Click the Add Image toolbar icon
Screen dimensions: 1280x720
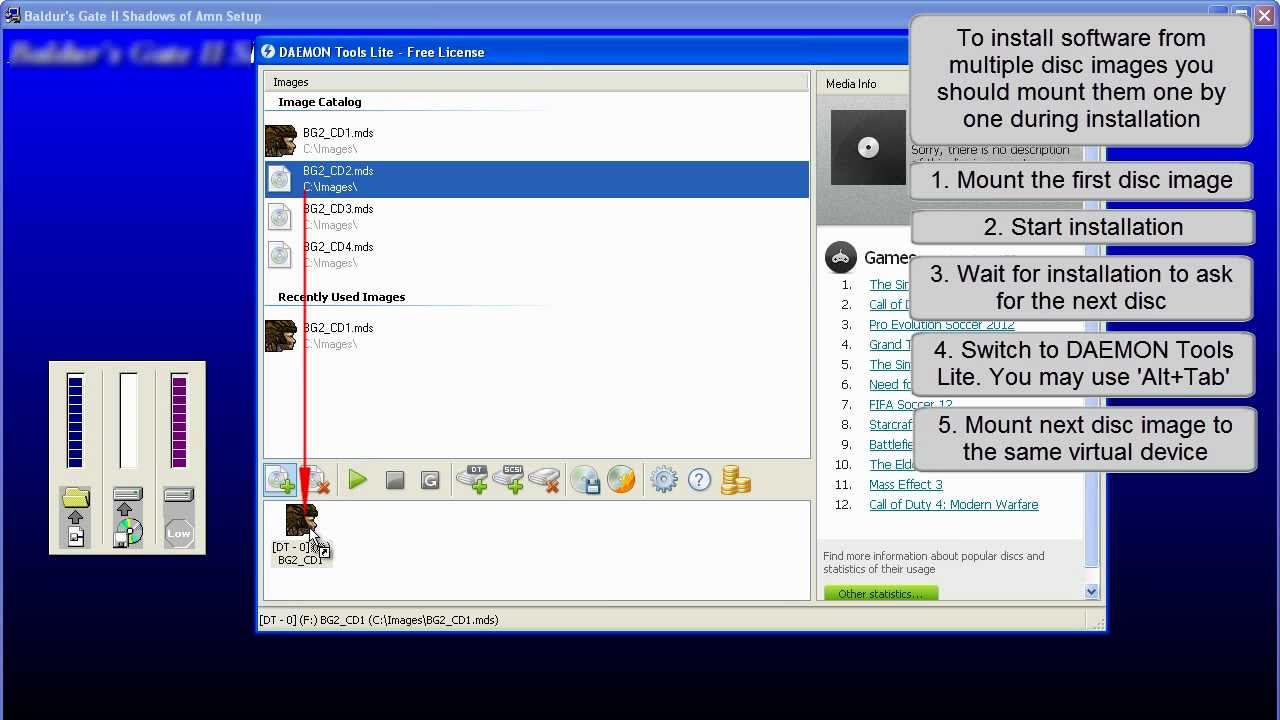click(x=281, y=480)
